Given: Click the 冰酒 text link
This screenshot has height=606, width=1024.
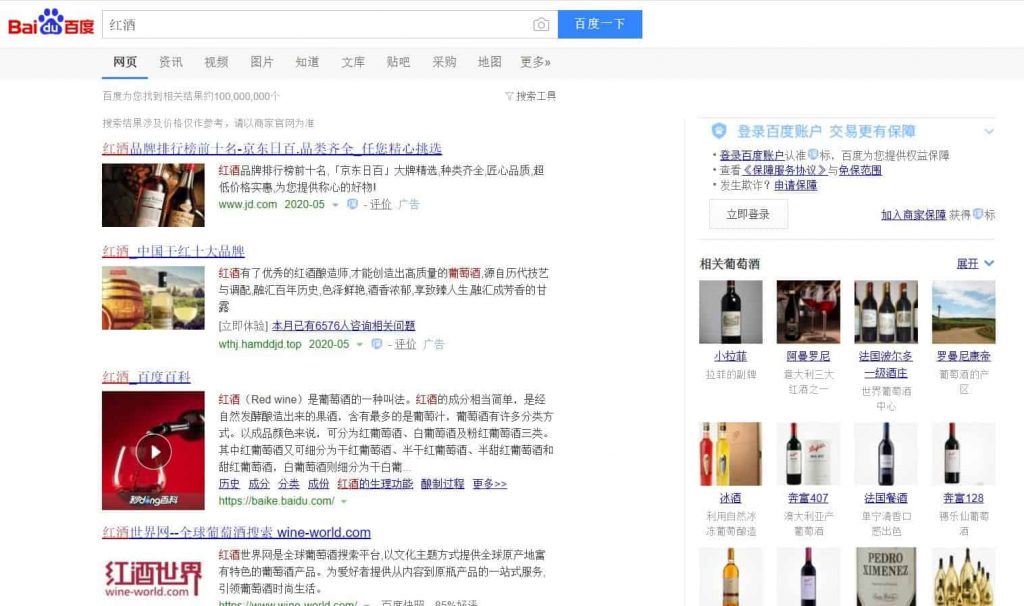Looking at the screenshot, I should [731, 498].
